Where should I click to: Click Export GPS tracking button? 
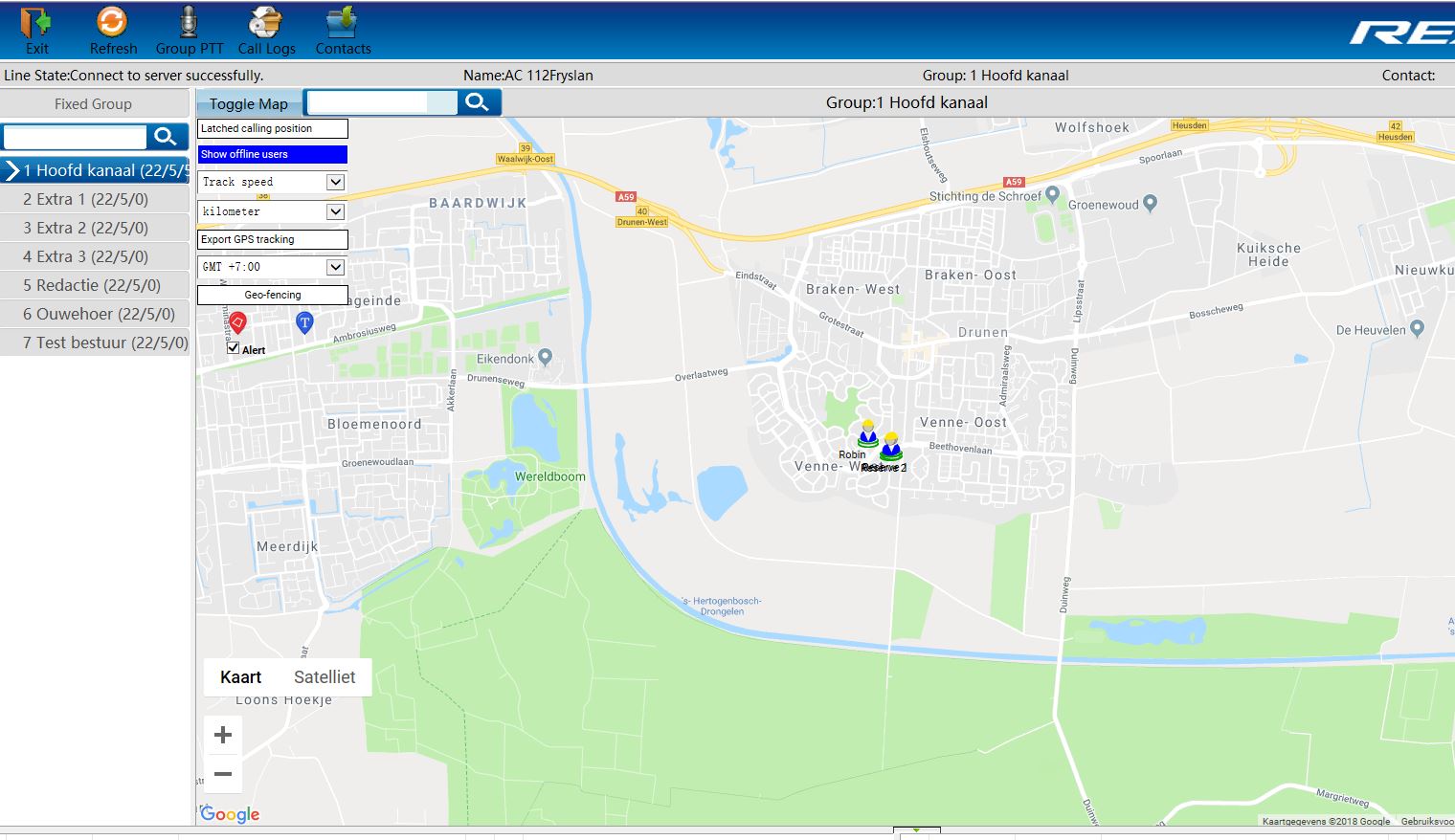click(273, 239)
